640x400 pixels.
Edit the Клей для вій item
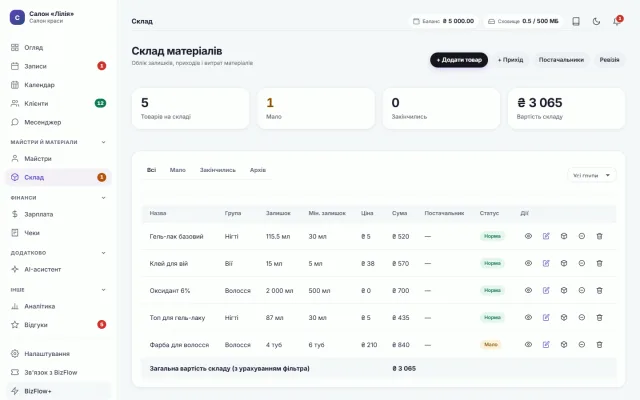546,263
